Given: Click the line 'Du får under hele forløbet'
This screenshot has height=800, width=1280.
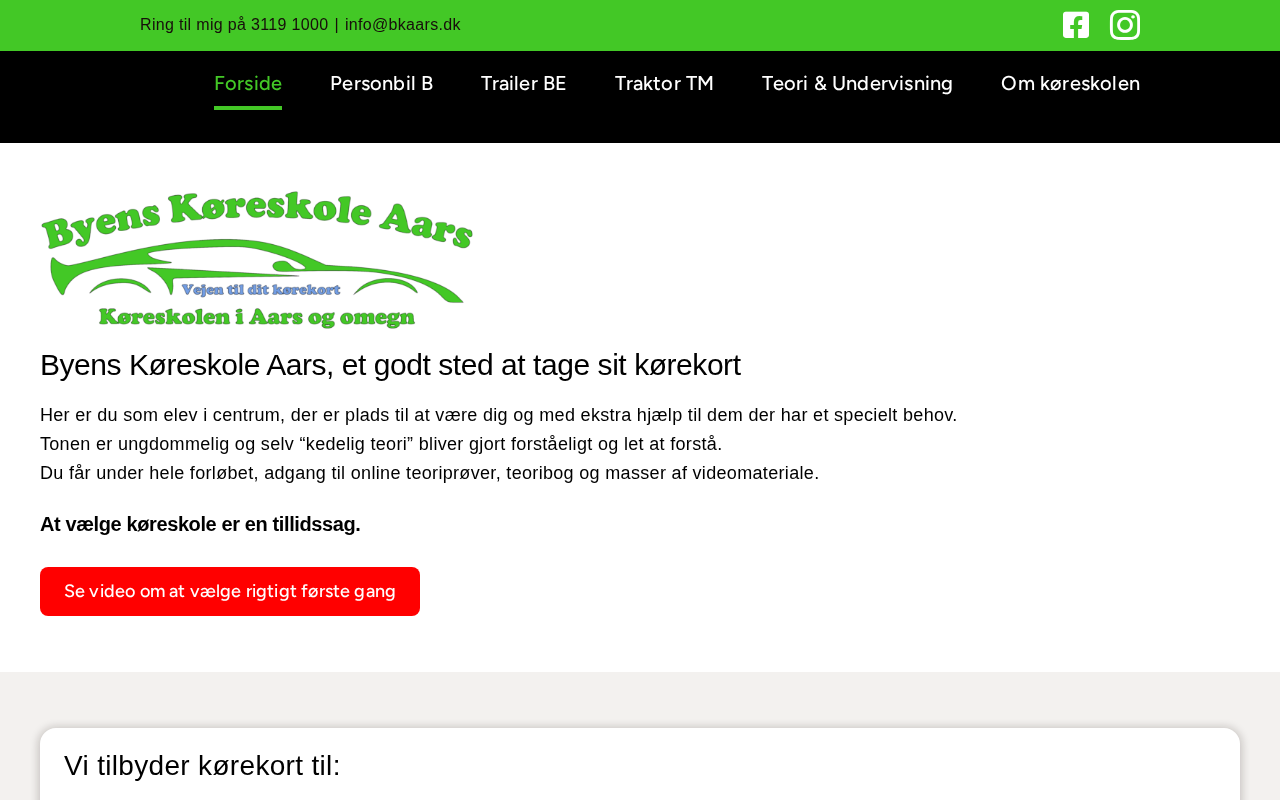Looking at the screenshot, I should coord(429,473).
